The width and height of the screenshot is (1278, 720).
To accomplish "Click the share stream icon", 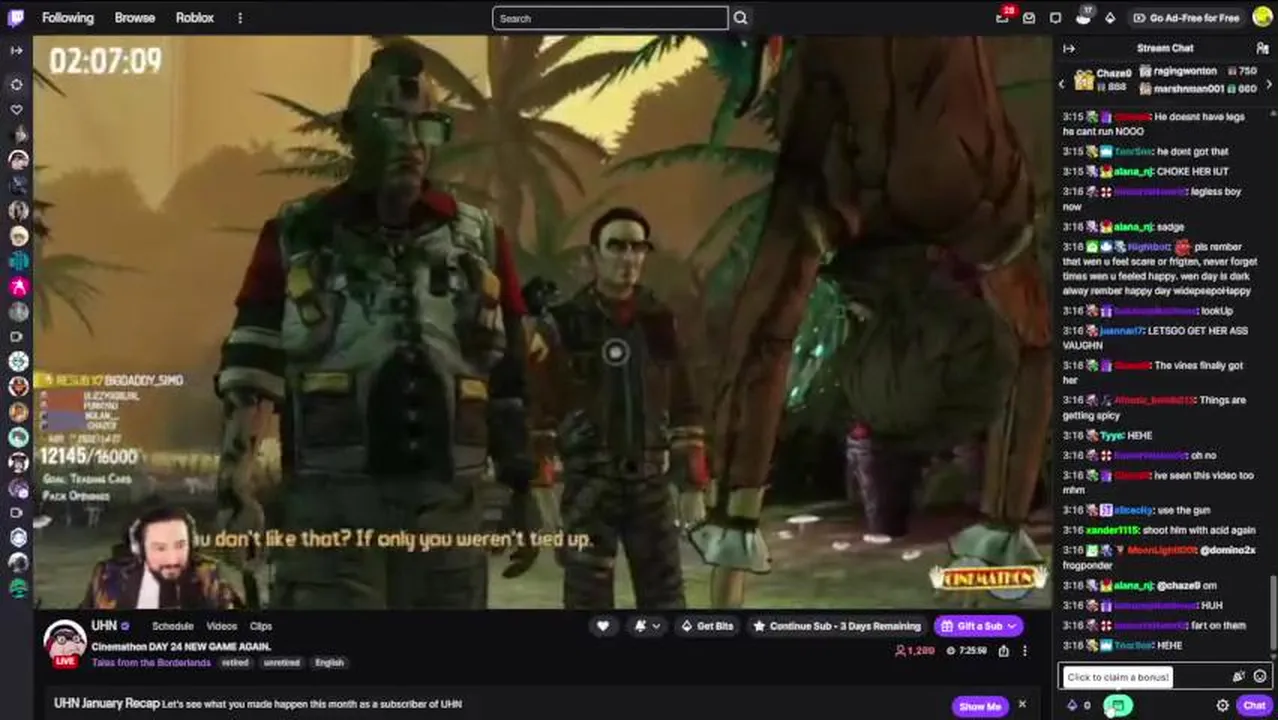I will pos(1003,651).
